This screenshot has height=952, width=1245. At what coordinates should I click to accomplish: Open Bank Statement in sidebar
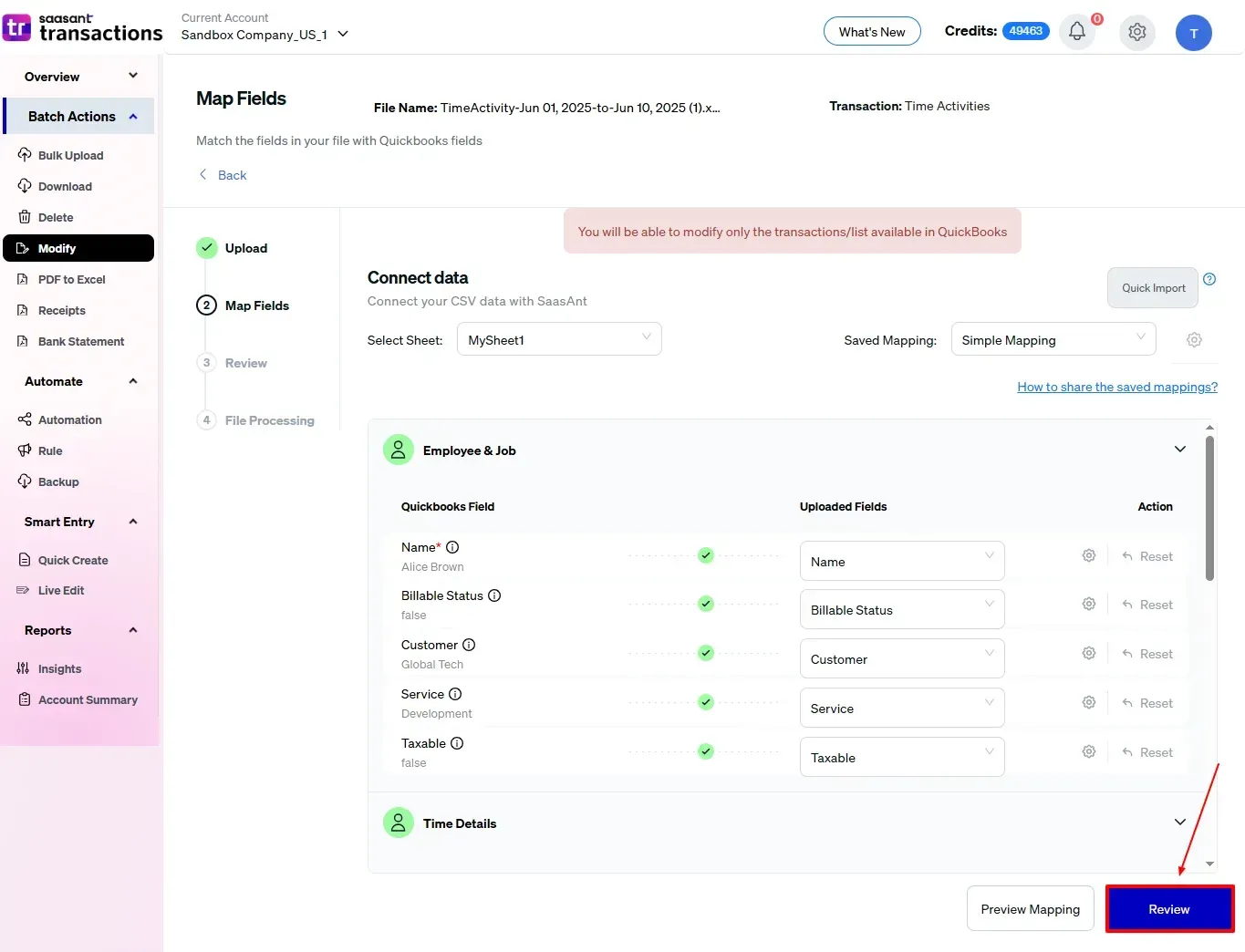(78, 341)
